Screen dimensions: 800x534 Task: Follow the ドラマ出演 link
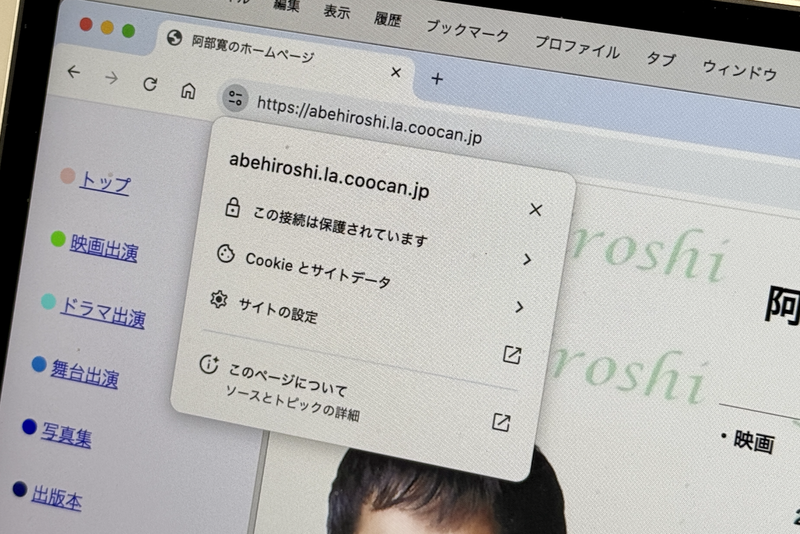click(103, 312)
